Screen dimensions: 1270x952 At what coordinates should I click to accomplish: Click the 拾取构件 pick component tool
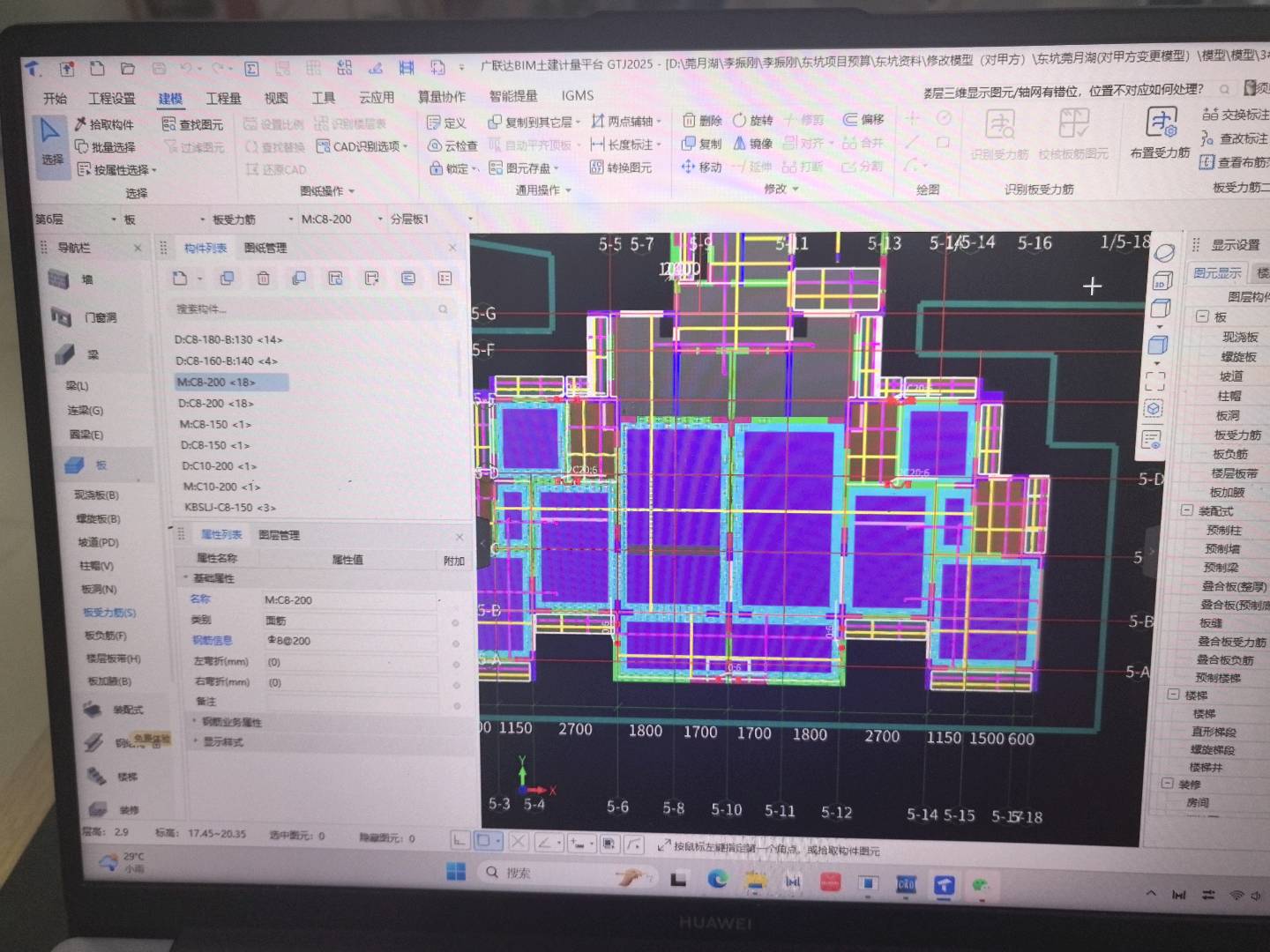[104, 124]
